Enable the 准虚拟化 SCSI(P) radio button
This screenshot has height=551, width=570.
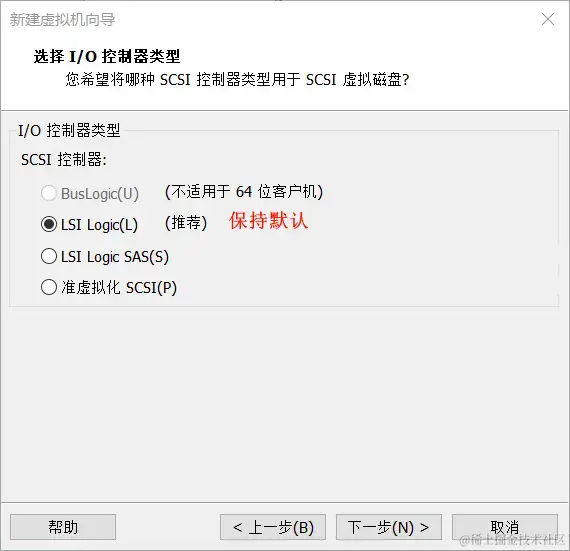49,287
